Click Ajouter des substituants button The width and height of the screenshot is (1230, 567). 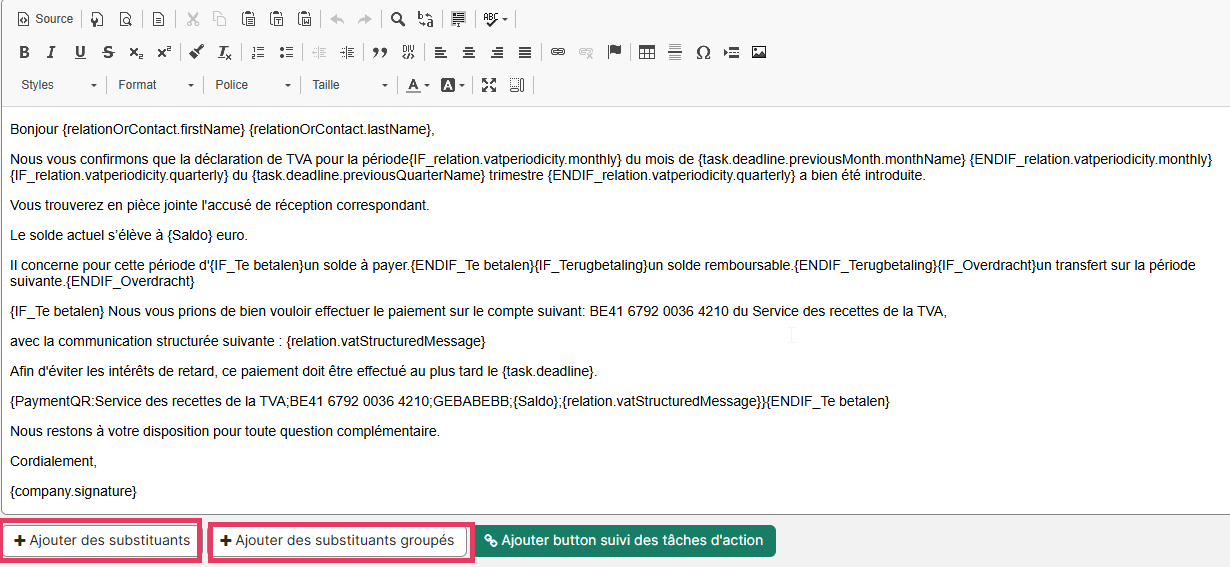(x=101, y=540)
